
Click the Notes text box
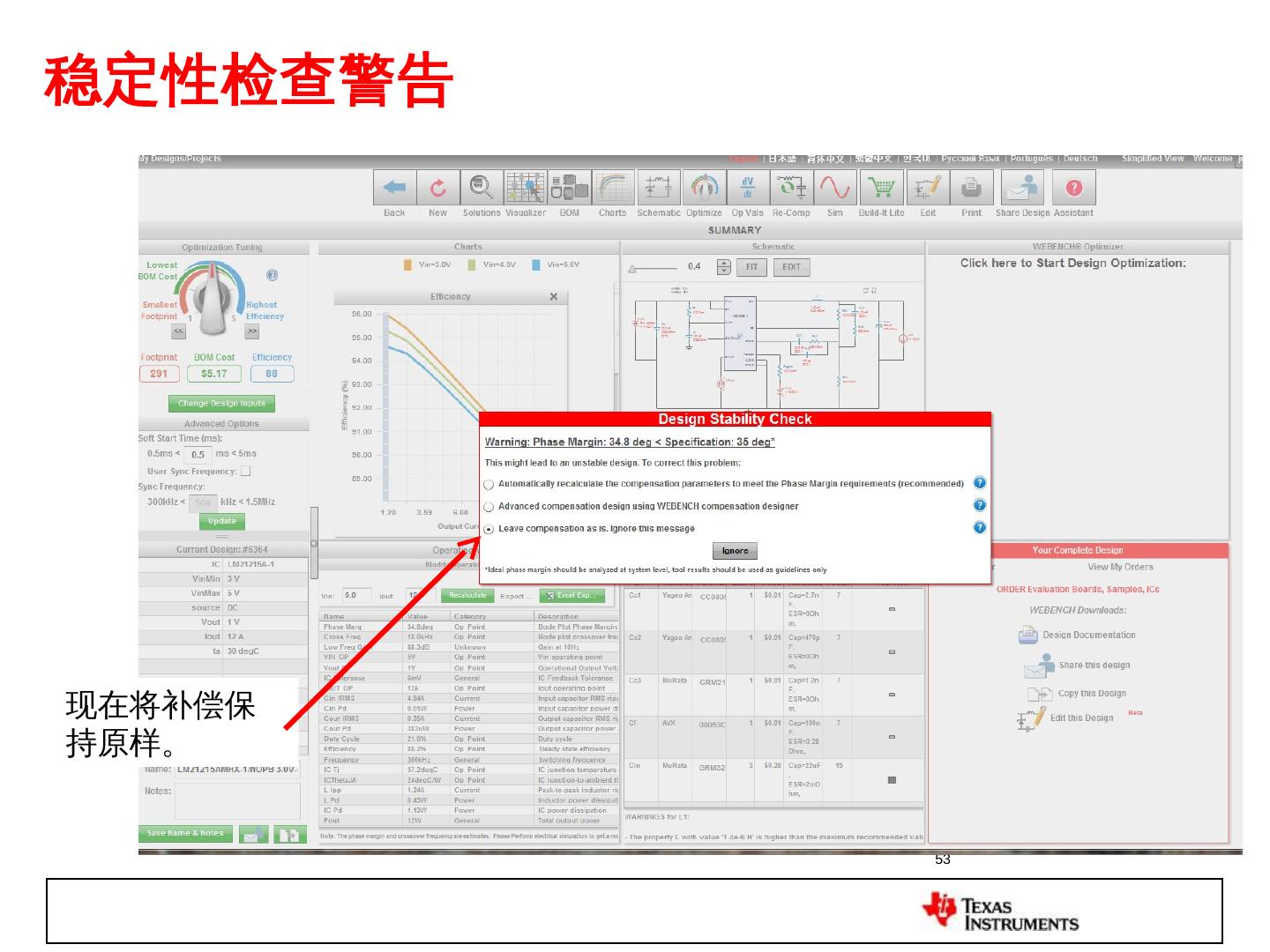point(237,802)
